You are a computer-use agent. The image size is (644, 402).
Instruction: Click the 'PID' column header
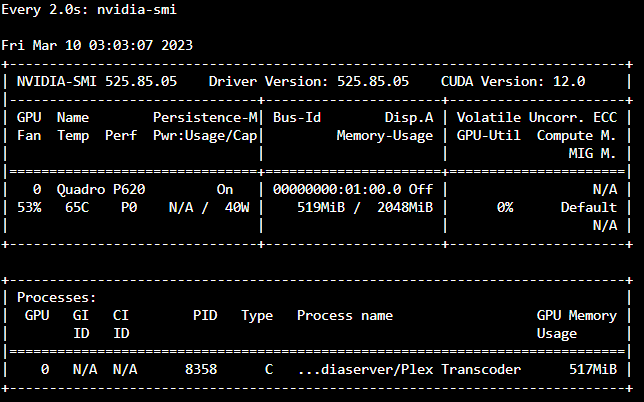[205, 316]
